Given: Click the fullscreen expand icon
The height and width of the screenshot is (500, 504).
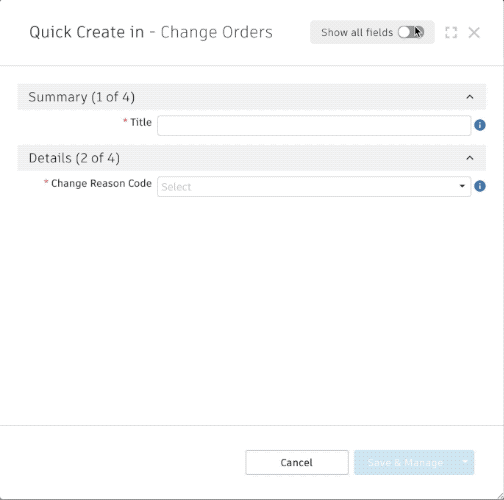Looking at the screenshot, I should click(451, 33).
